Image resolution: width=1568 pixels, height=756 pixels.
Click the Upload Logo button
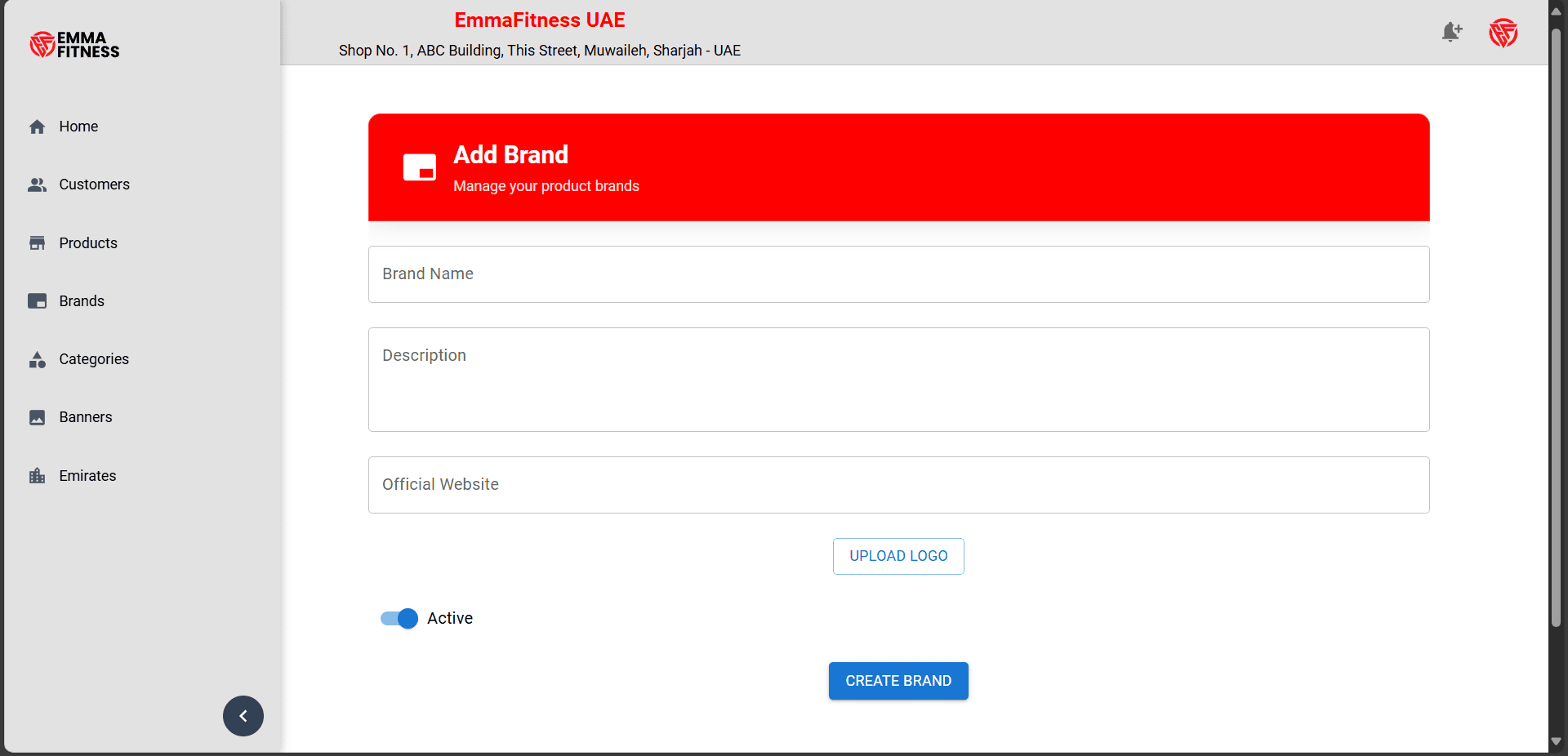[x=898, y=556]
